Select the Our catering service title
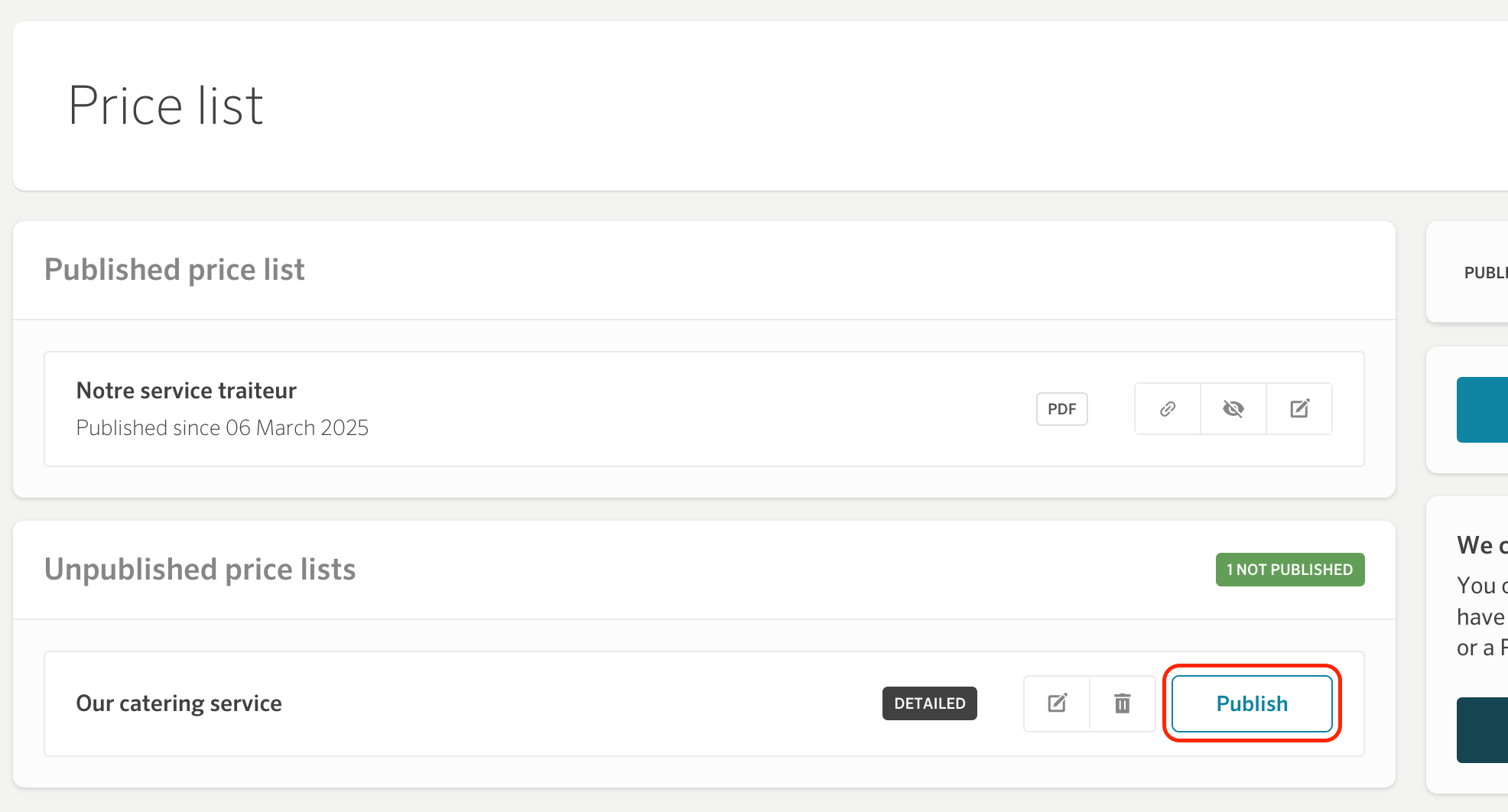The width and height of the screenshot is (1508, 812). [x=179, y=703]
